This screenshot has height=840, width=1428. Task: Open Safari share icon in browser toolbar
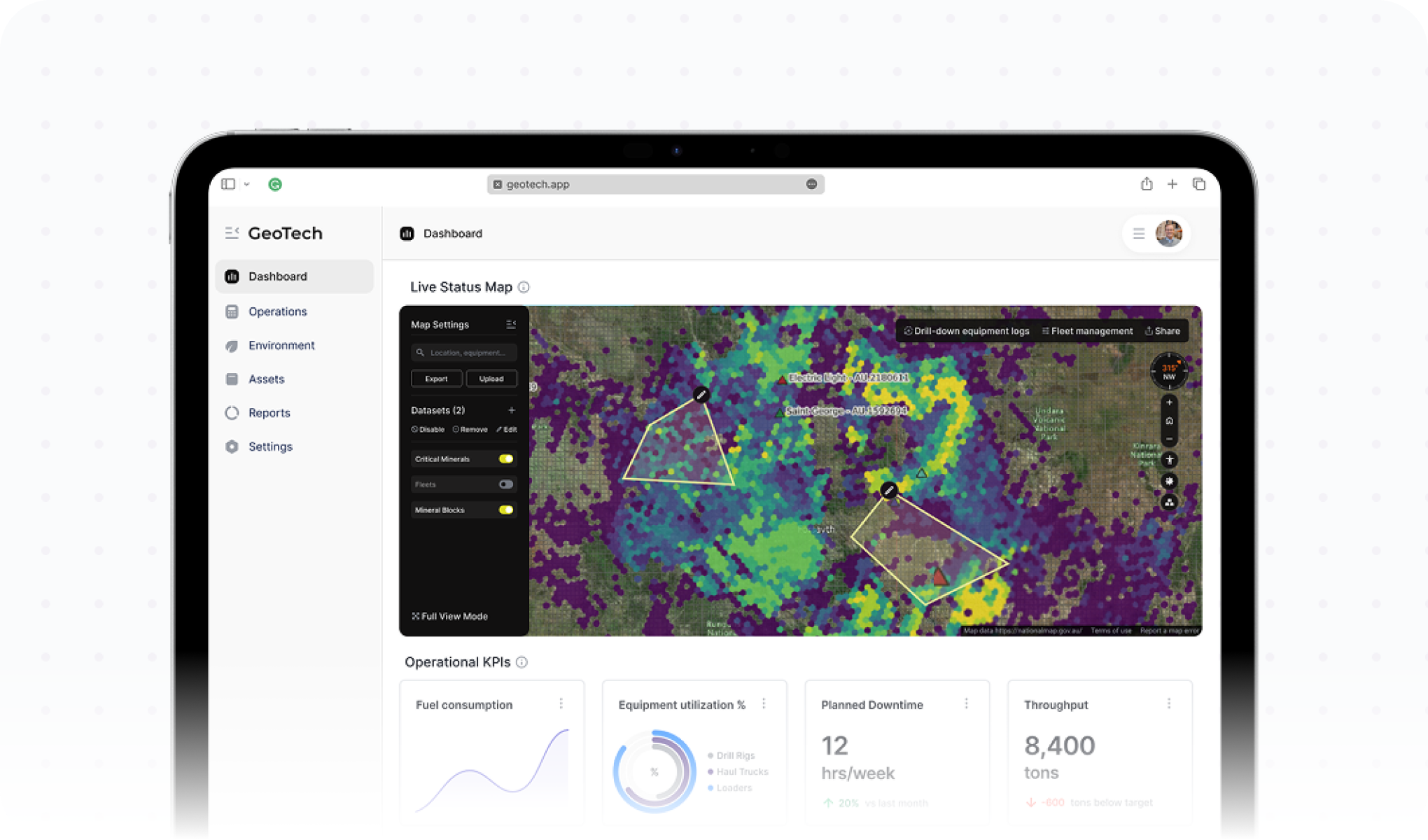click(x=1146, y=184)
